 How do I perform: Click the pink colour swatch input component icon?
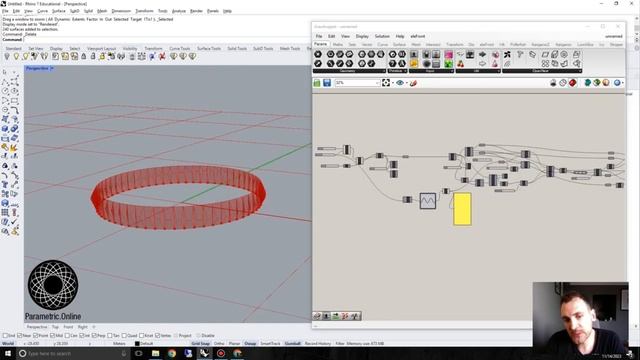448,55
